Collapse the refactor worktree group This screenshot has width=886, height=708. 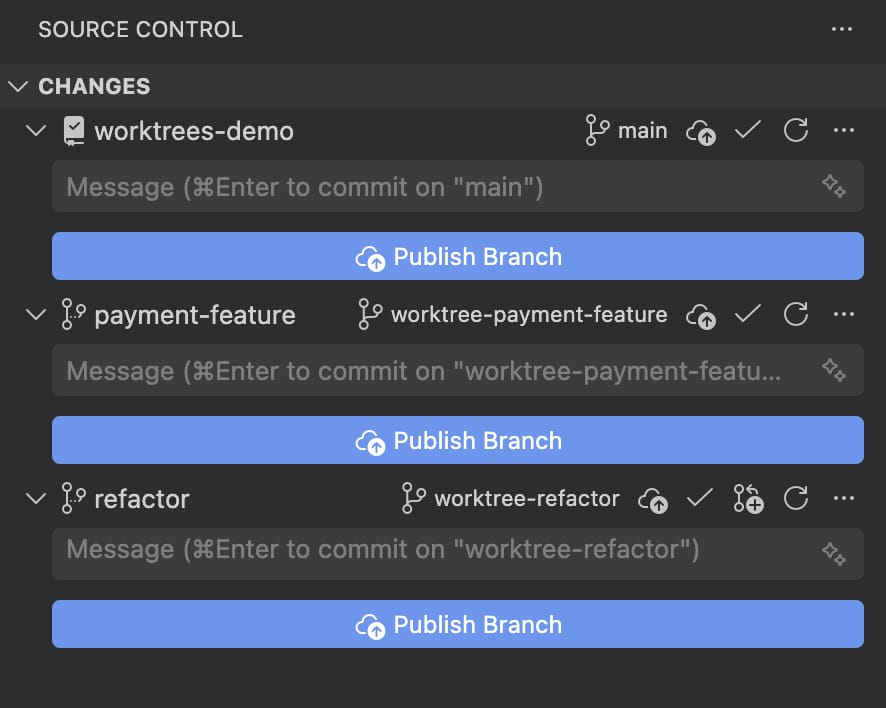(36, 498)
